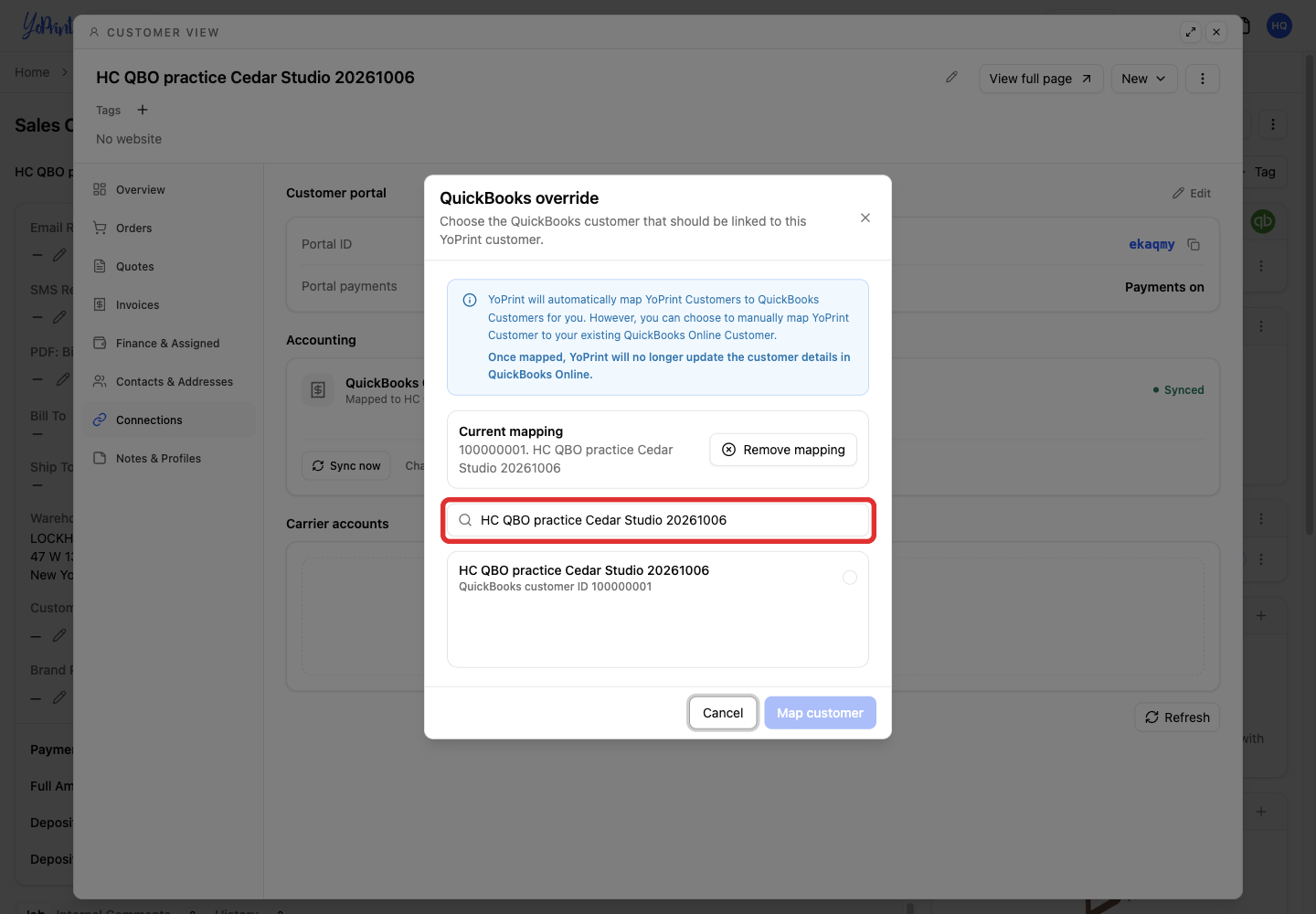This screenshot has width=1316, height=914.
Task: Open Contacts & Addresses section
Action: [168, 382]
